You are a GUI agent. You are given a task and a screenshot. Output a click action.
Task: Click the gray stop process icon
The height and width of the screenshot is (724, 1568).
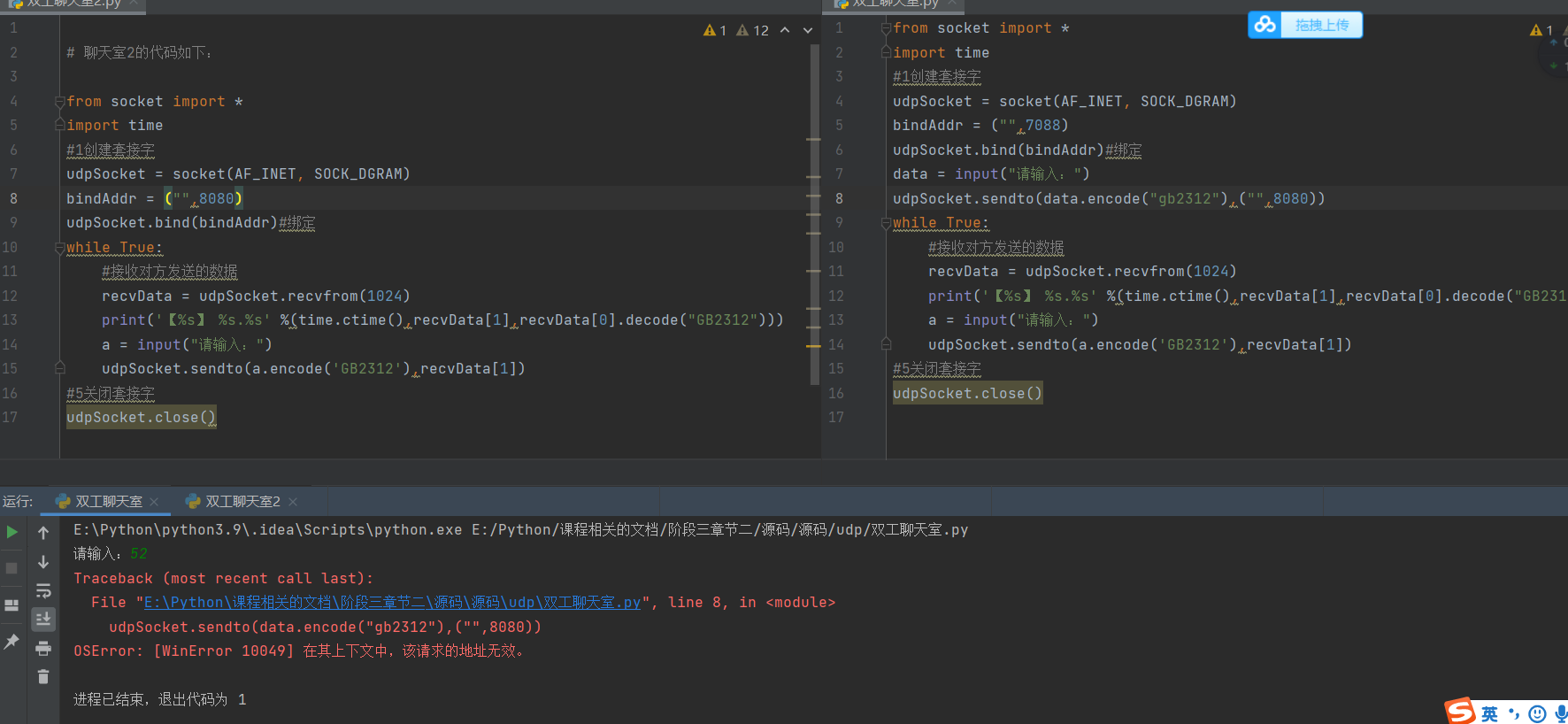coord(12,568)
